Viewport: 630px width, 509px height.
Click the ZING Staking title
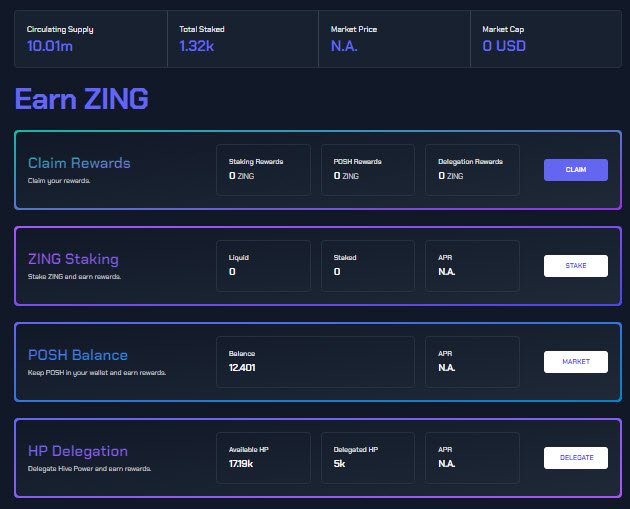pyautogui.click(x=73, y=259)
